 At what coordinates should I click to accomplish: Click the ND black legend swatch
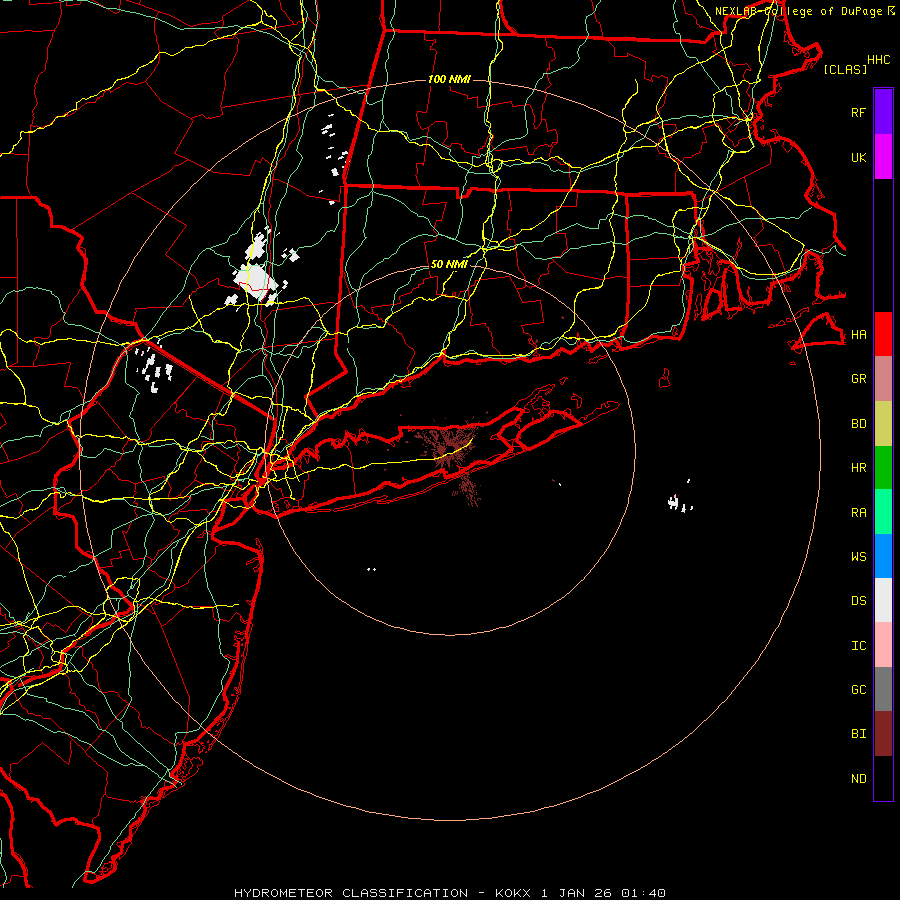(x=883, y=778)
